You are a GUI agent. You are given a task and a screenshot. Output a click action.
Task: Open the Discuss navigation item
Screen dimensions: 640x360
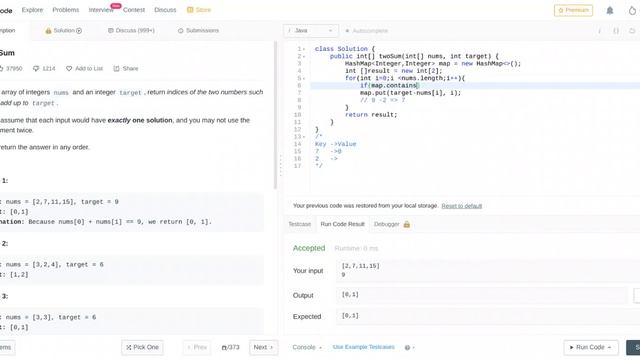click(165, 10)
